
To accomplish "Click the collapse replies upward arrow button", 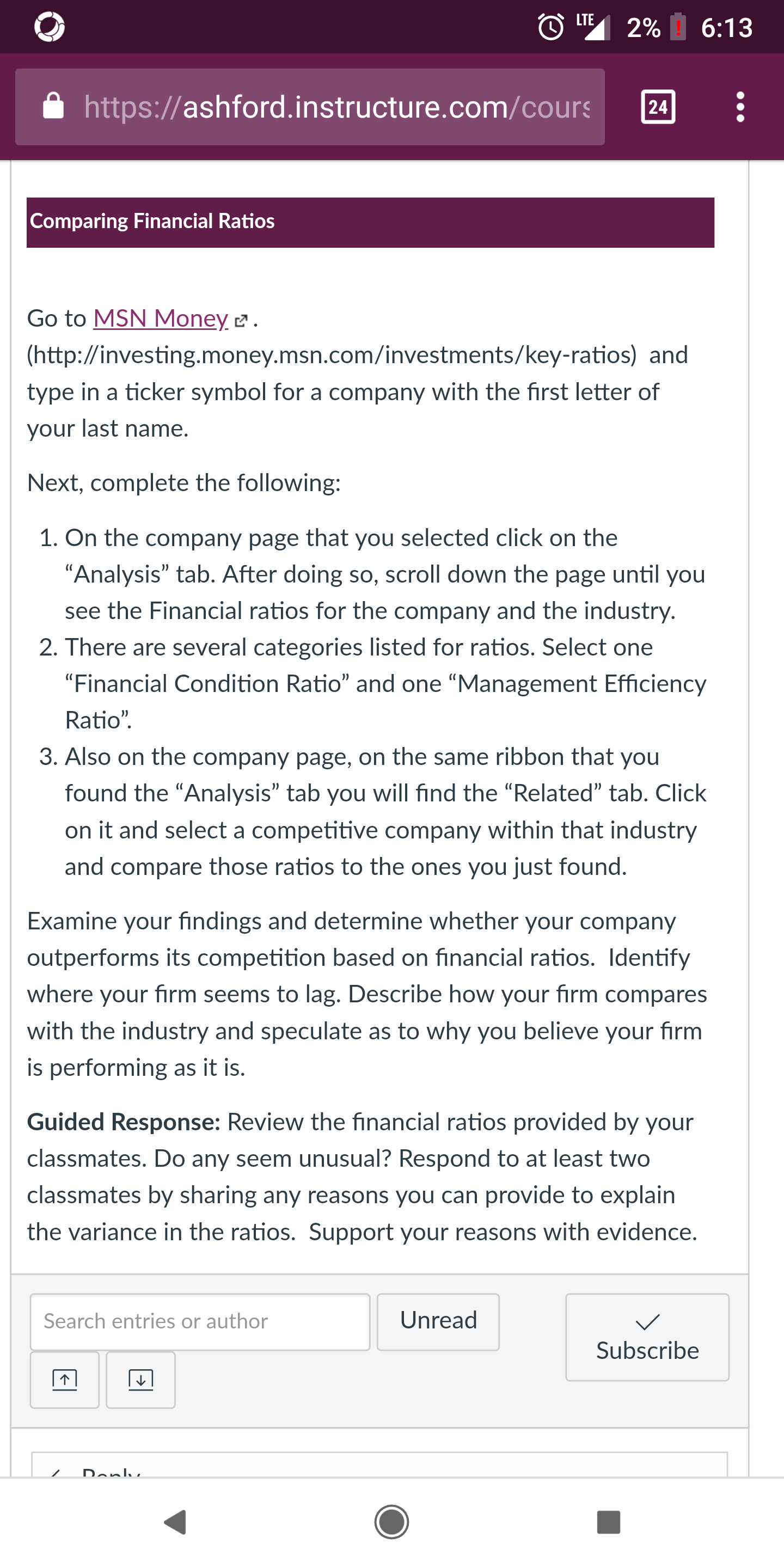I will (65, 1379).
